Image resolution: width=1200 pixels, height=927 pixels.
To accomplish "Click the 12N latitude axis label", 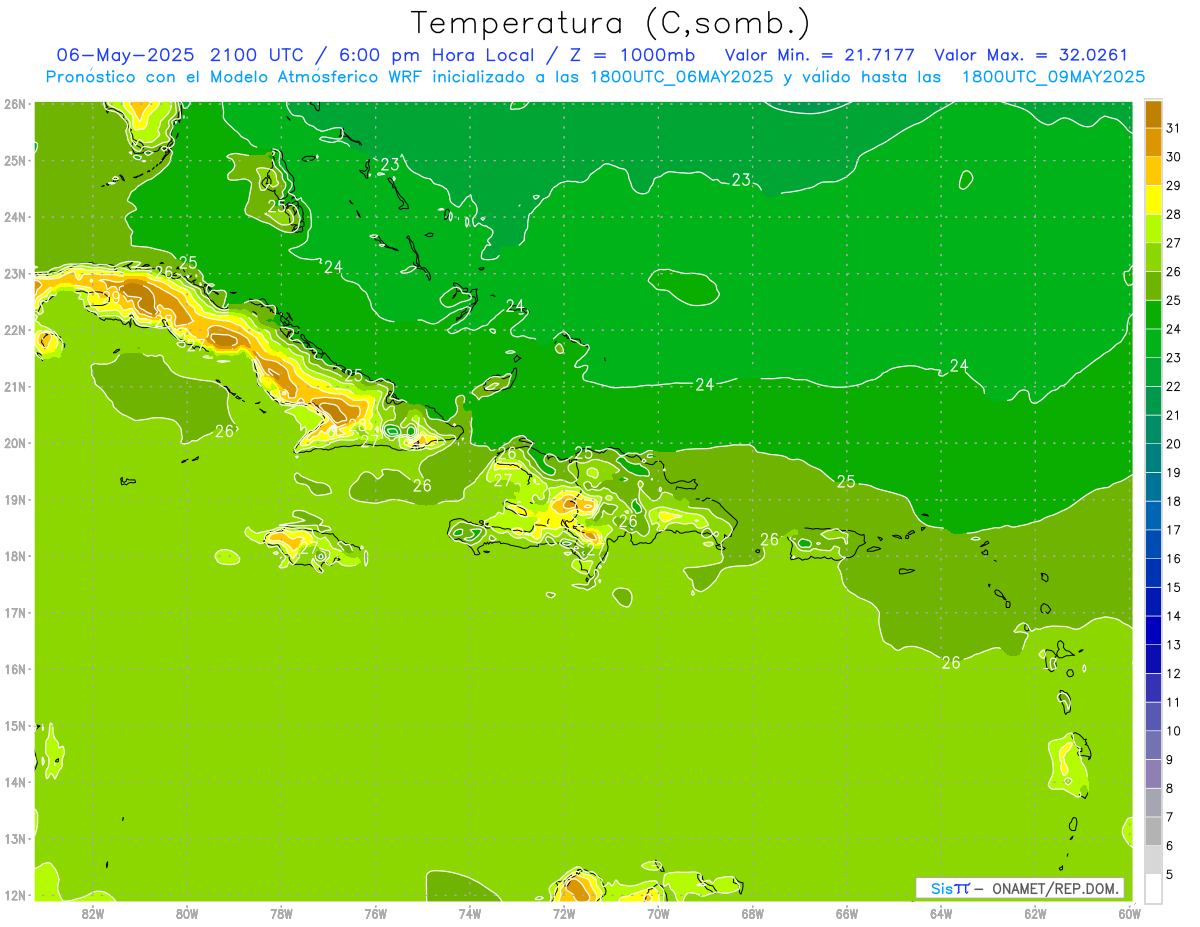I will 14,895.
